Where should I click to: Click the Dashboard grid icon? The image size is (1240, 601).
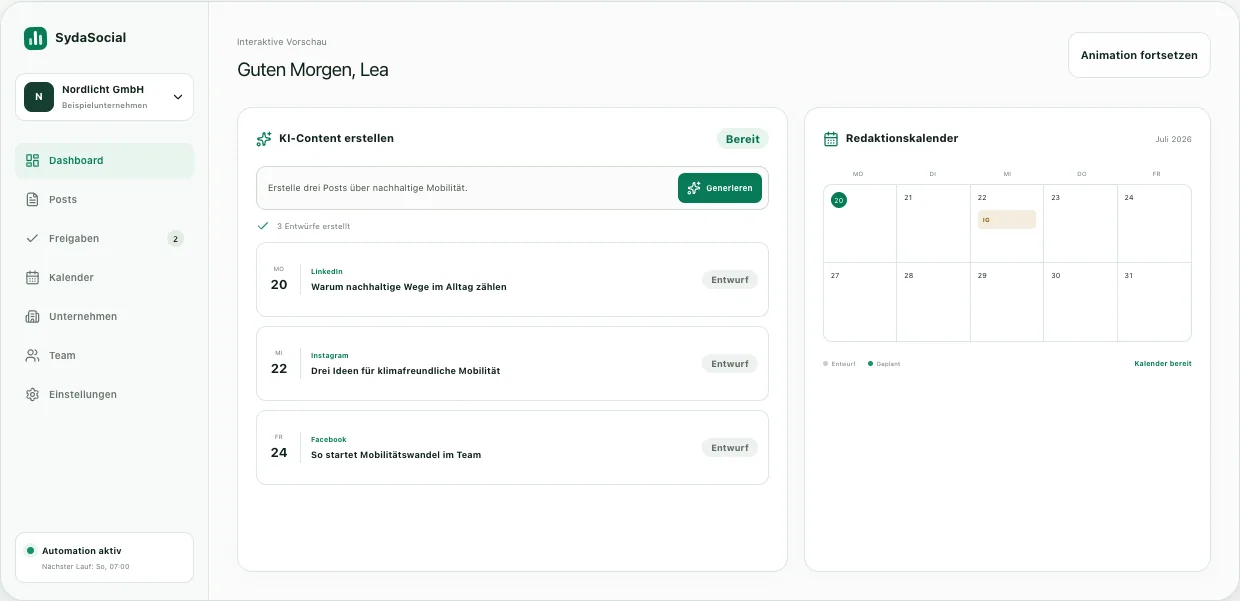coord(32,160)
